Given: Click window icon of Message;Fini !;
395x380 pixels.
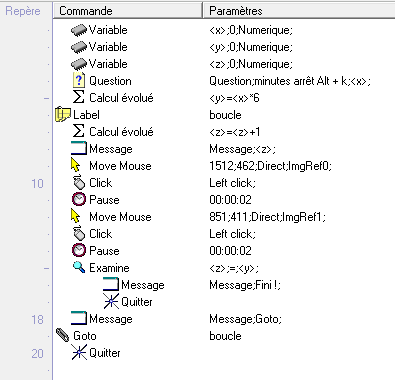Looking at the screenshot, I should pos(111,285).
